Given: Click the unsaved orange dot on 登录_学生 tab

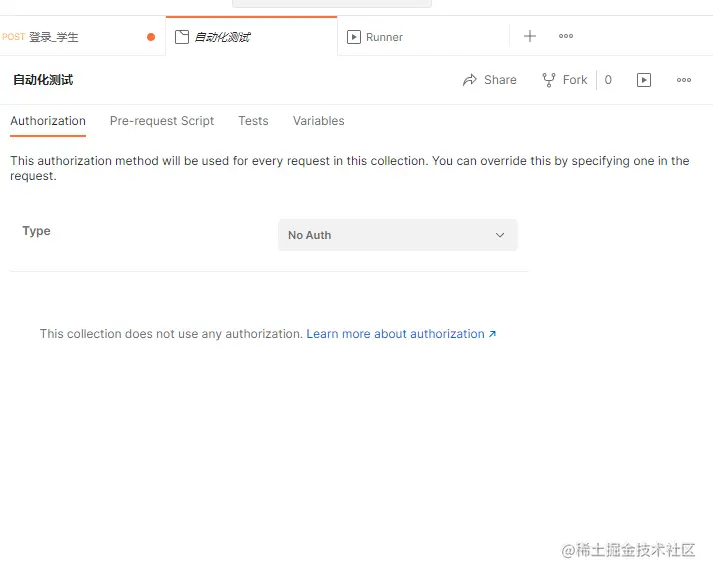Looking at the screenshot, I should click(151, 37).
